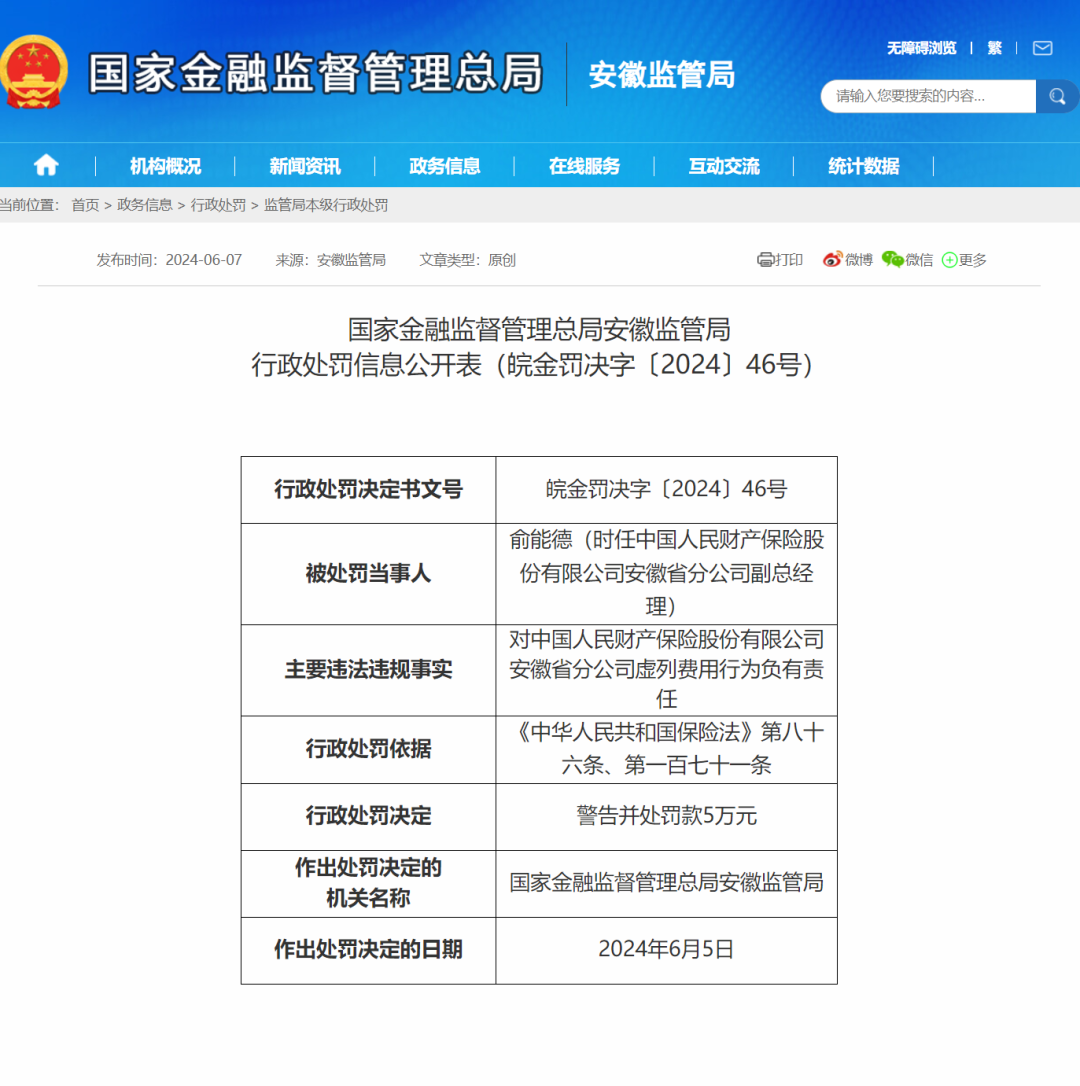Screen dimensions: 1080x1086
Task: Click 行政处罚 in the breadcrumb
Action: pyautogui.click(x=218, y=205)
